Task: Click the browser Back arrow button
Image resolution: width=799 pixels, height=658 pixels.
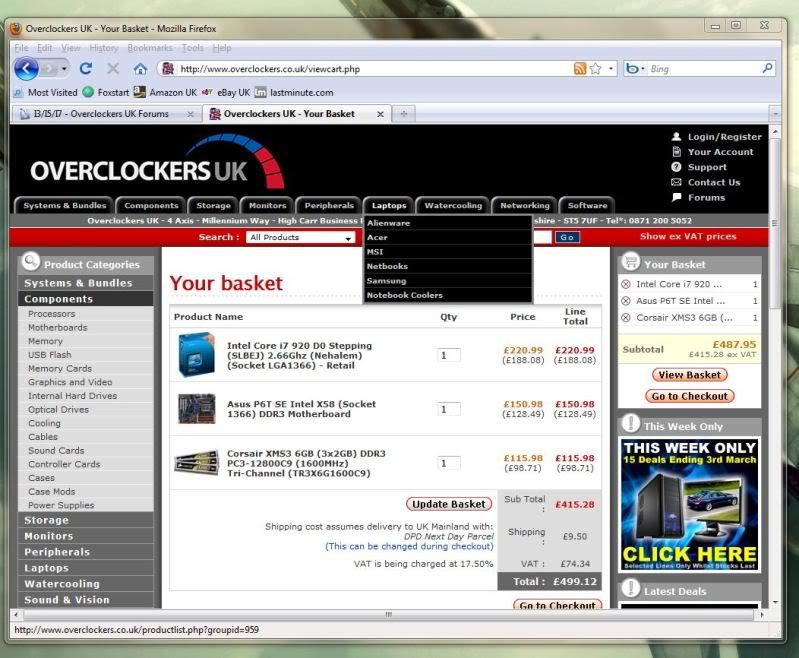Action: tap(26, 69)
